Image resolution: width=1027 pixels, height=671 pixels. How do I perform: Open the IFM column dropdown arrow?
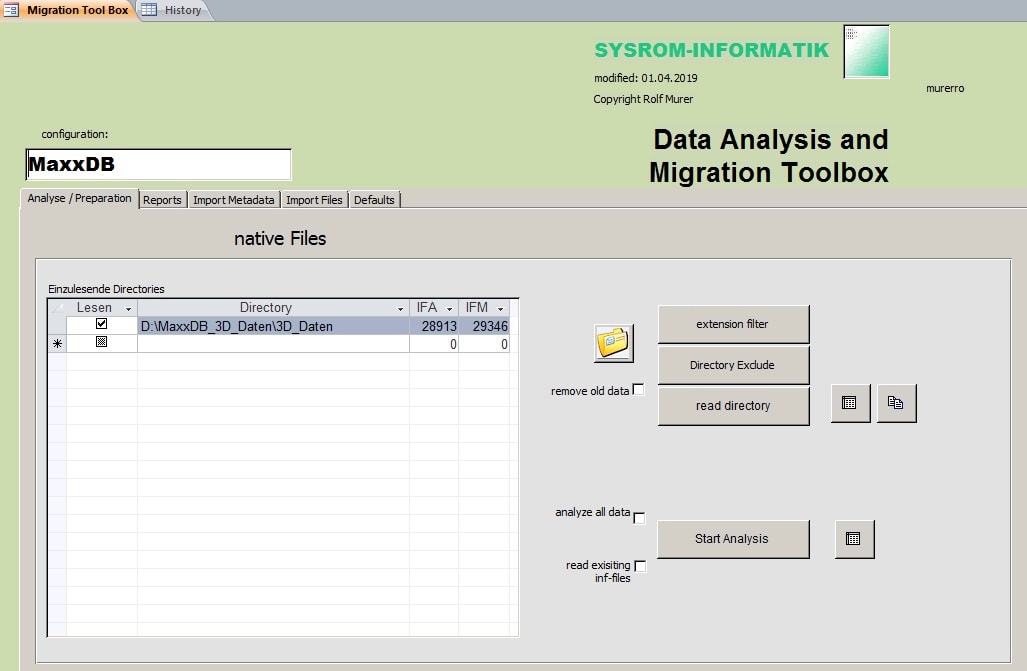[500, 309]
